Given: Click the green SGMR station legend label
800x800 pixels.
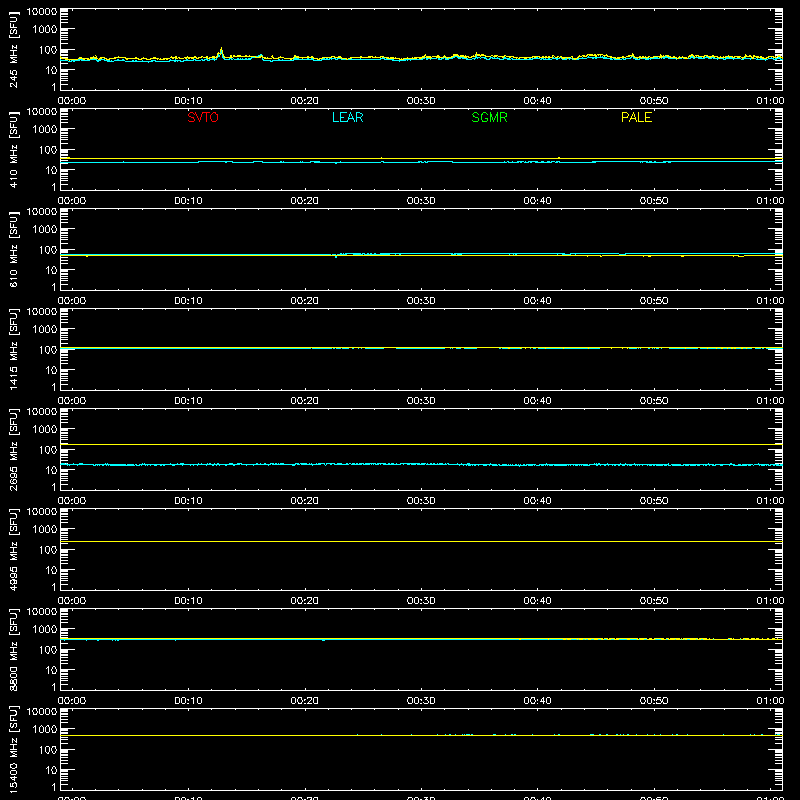Looking at the screenshot, I should point(489,117).
